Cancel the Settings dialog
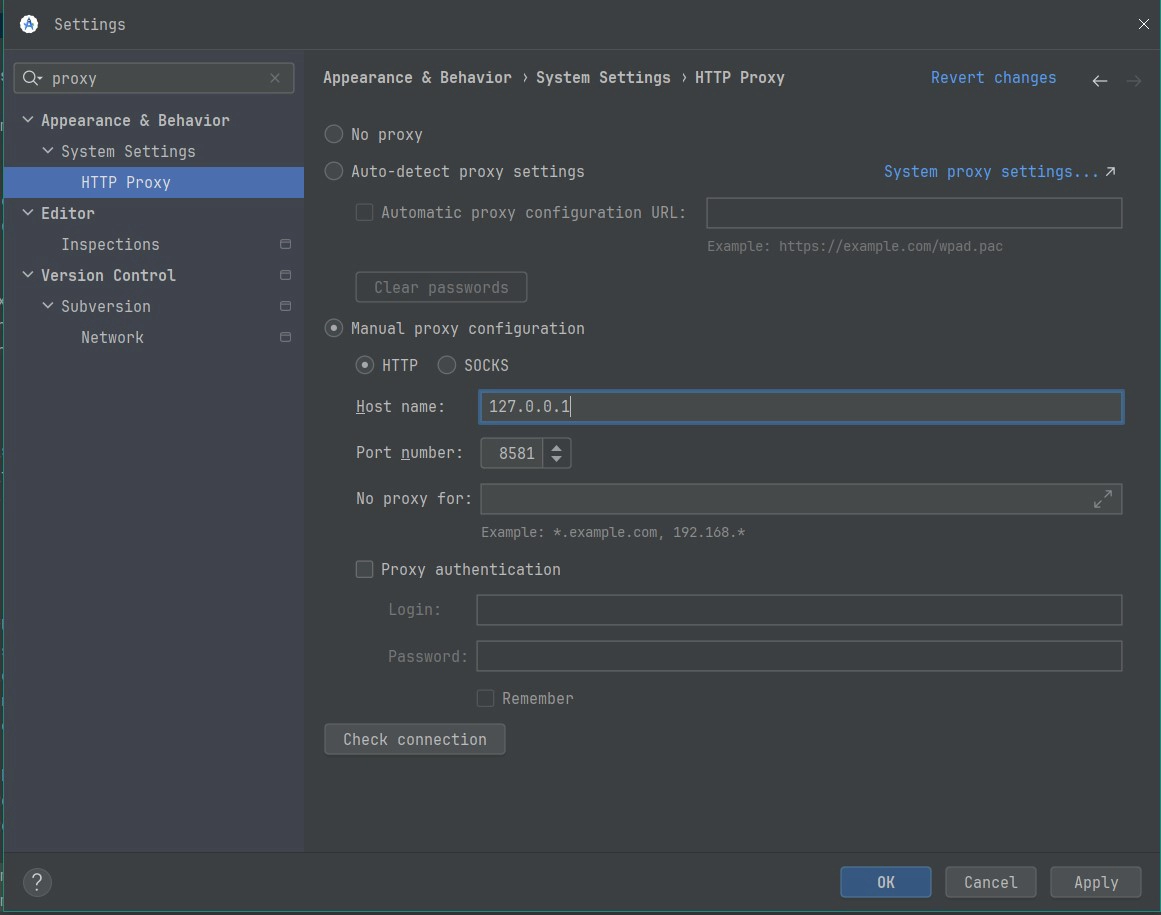The width and height of the screenshot is (1161, 915). (x=991, y=882)
